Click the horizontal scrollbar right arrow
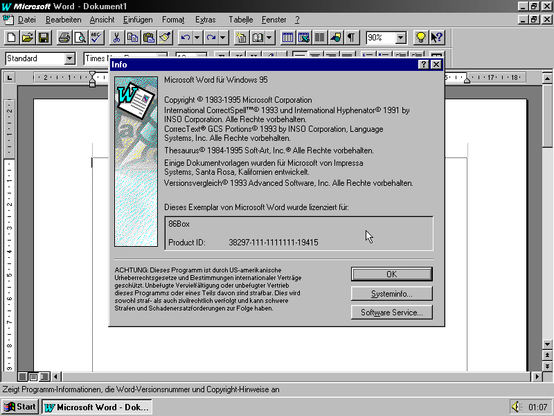Image resolution: width=554 pixels, height=416 pixels. pos(537,377)
